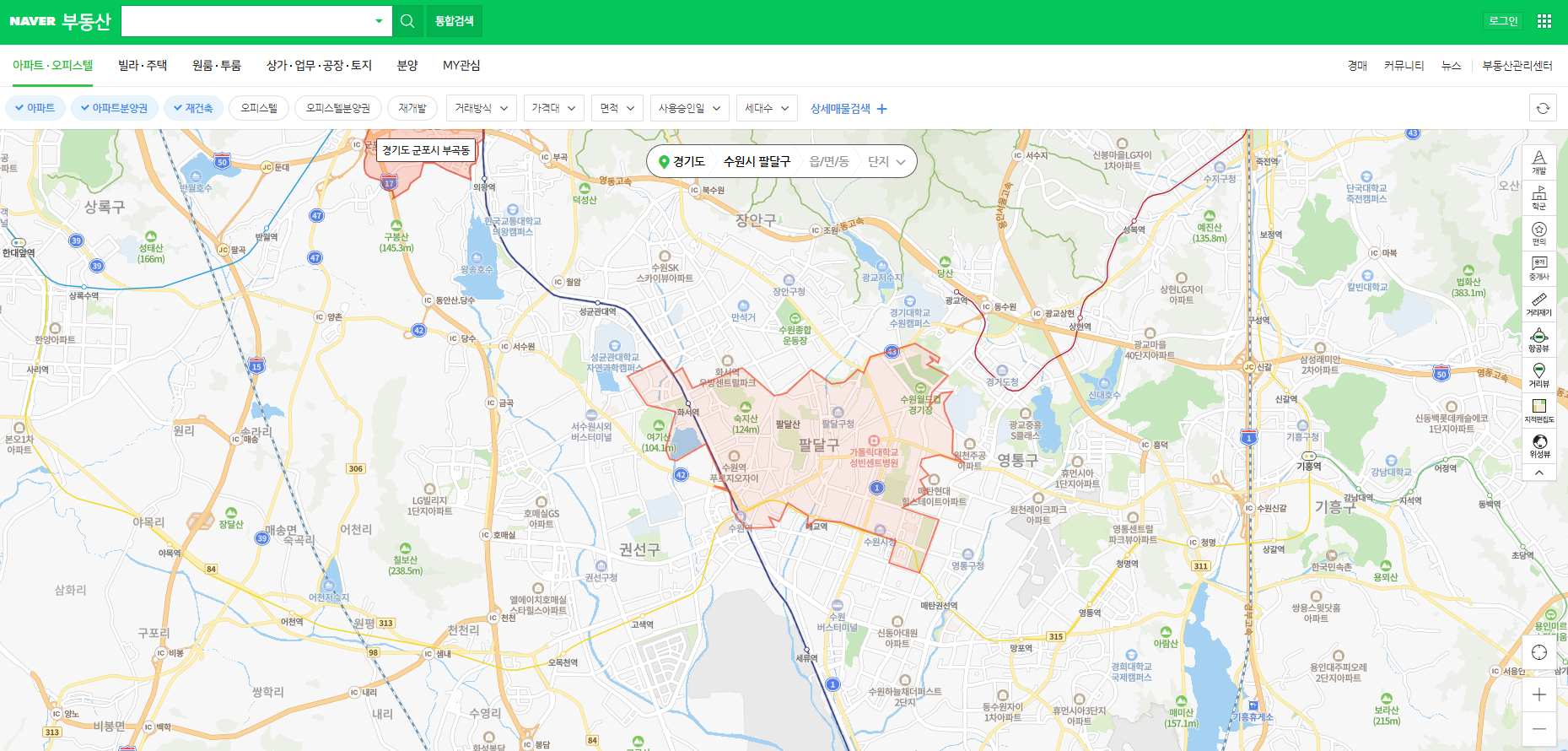The height and width of the screenshot is (751, 1568).
Task: Open the Naver apps grid icon
Action: click(x=1544, y=21)
